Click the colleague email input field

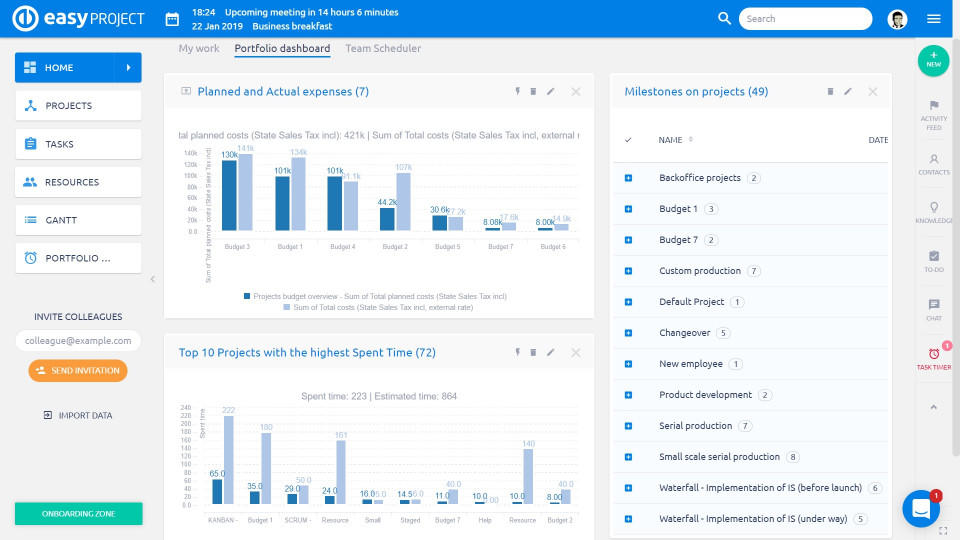pos(78,341)
